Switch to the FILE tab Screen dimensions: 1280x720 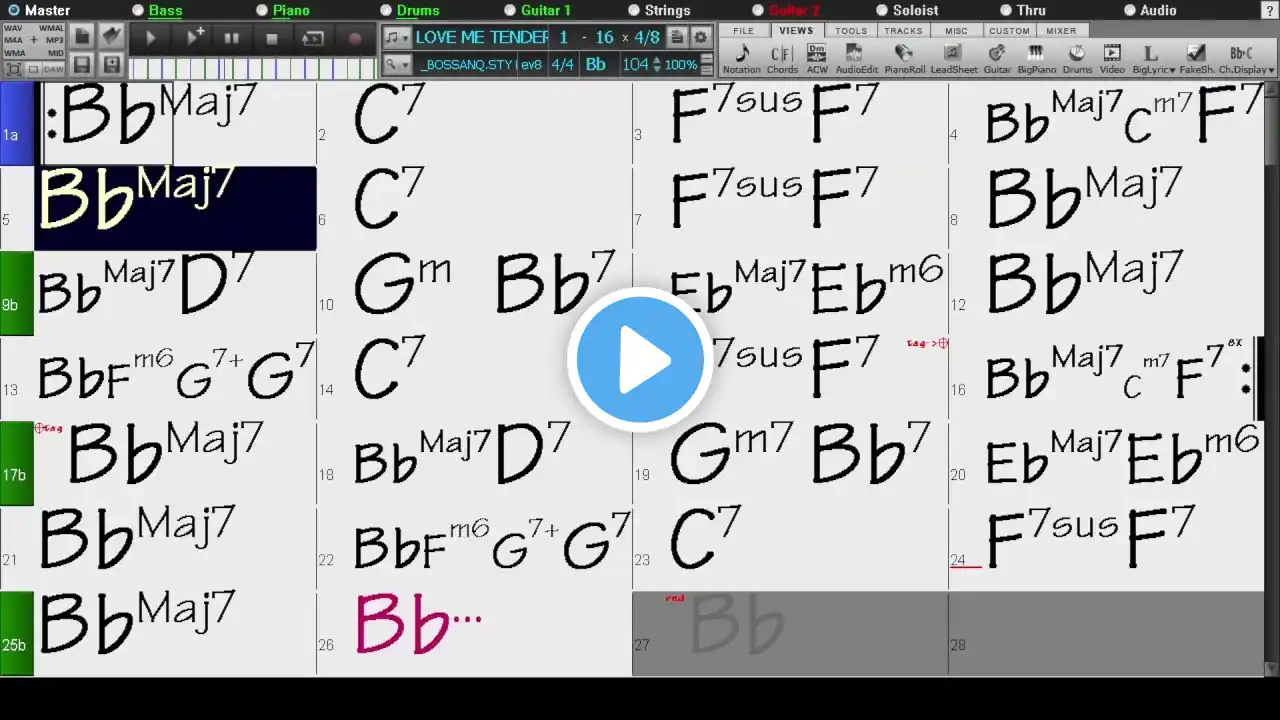(744, 31)
